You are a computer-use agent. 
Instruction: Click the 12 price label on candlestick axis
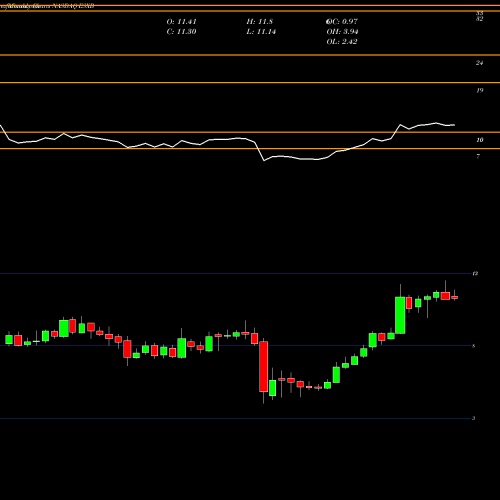coord(475,274)
